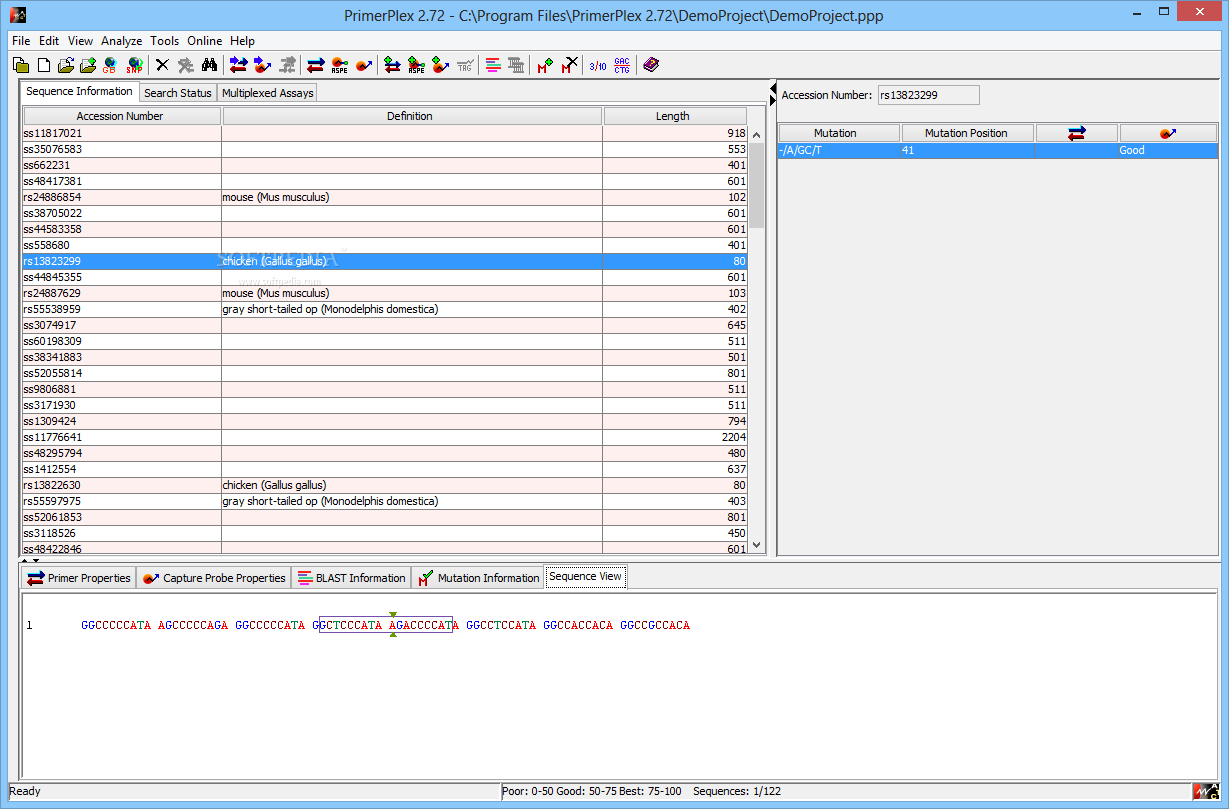
Task: Click the green-arrow capture probe icon
Action: coord(441,65)
